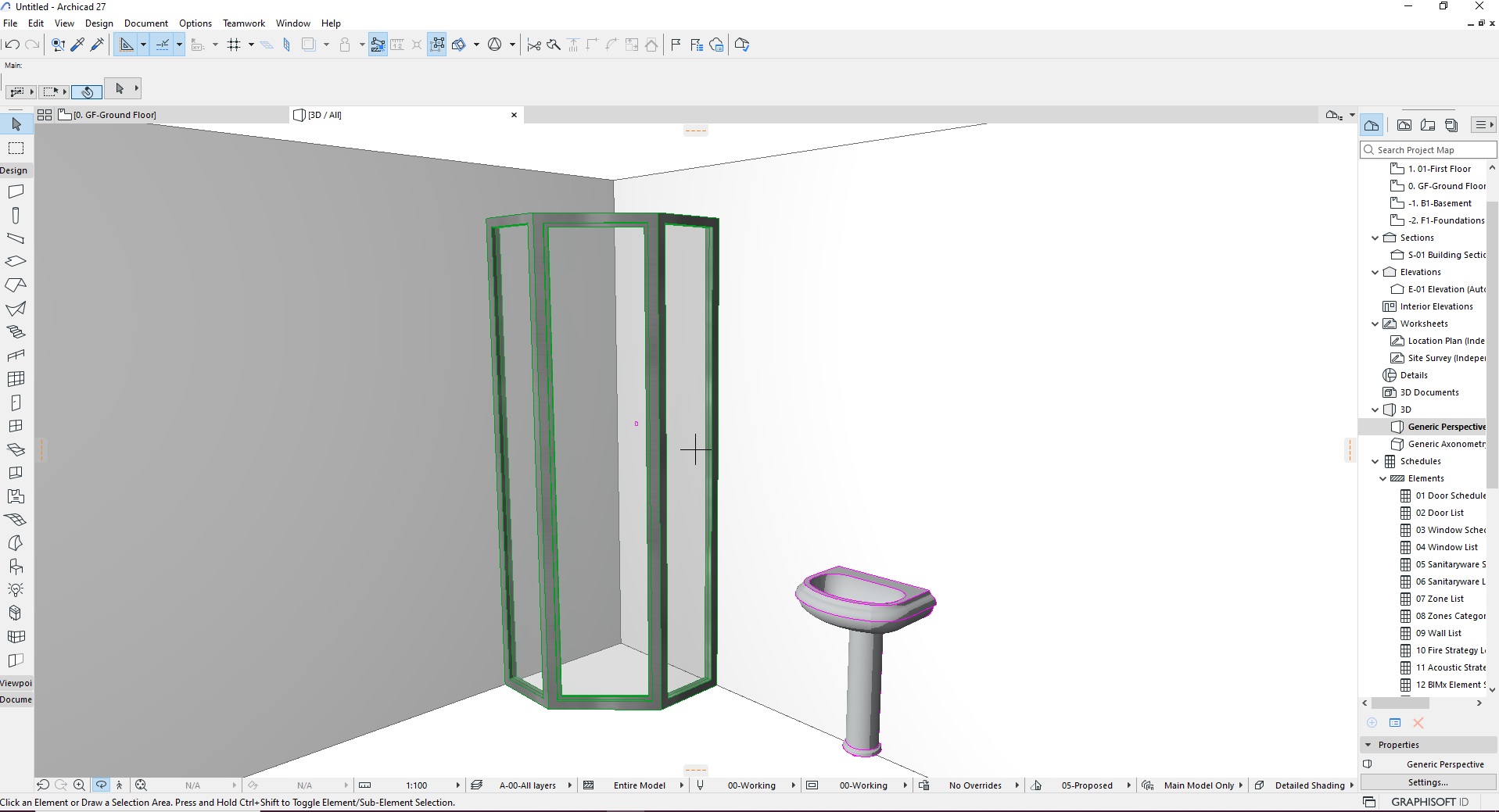Open the View Map panel icon

click(1404, 125)
